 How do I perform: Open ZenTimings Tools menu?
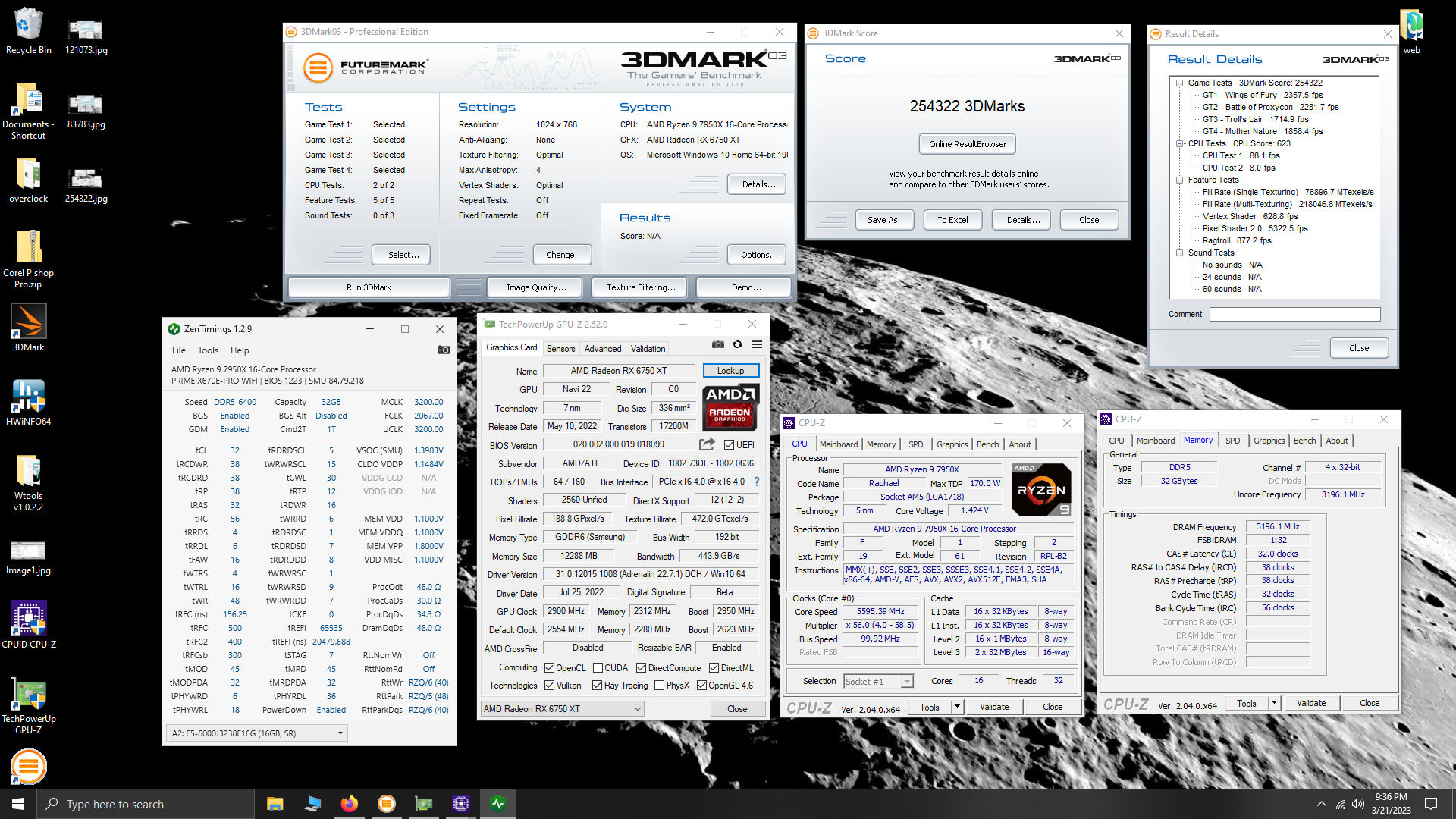pos(208,350)
